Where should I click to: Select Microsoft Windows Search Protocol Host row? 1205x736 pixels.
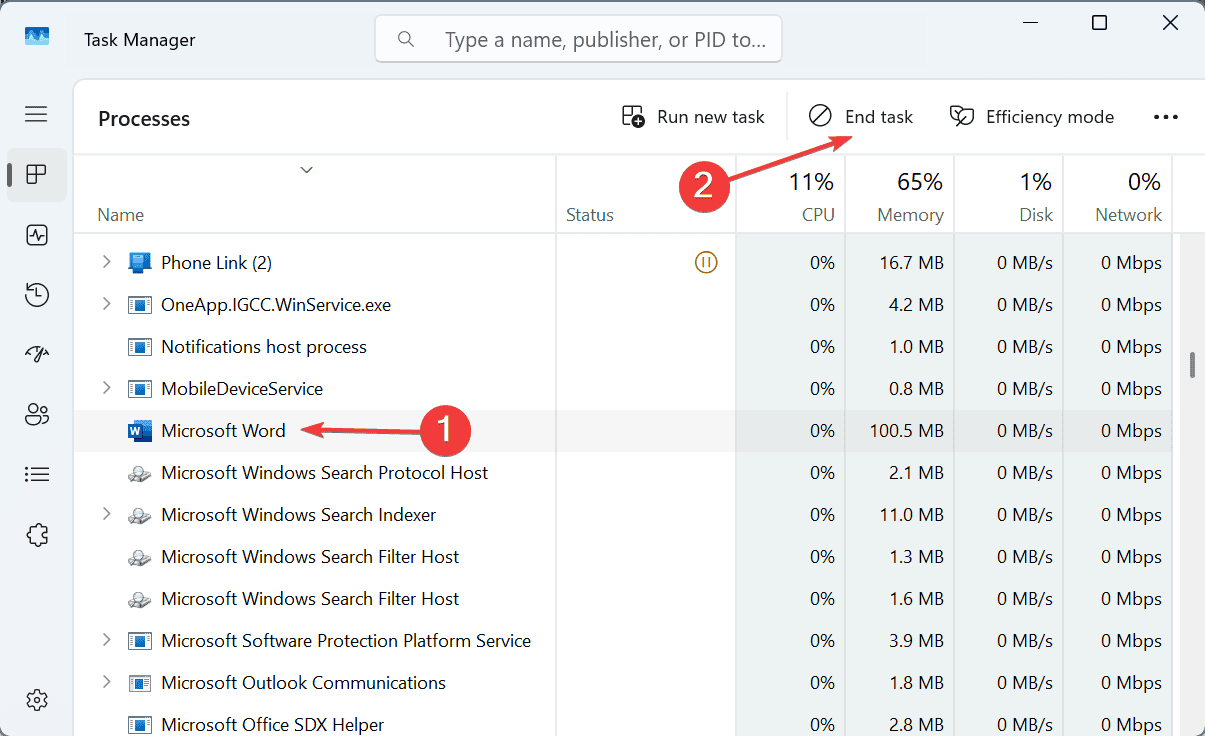[x=623, y=473]
